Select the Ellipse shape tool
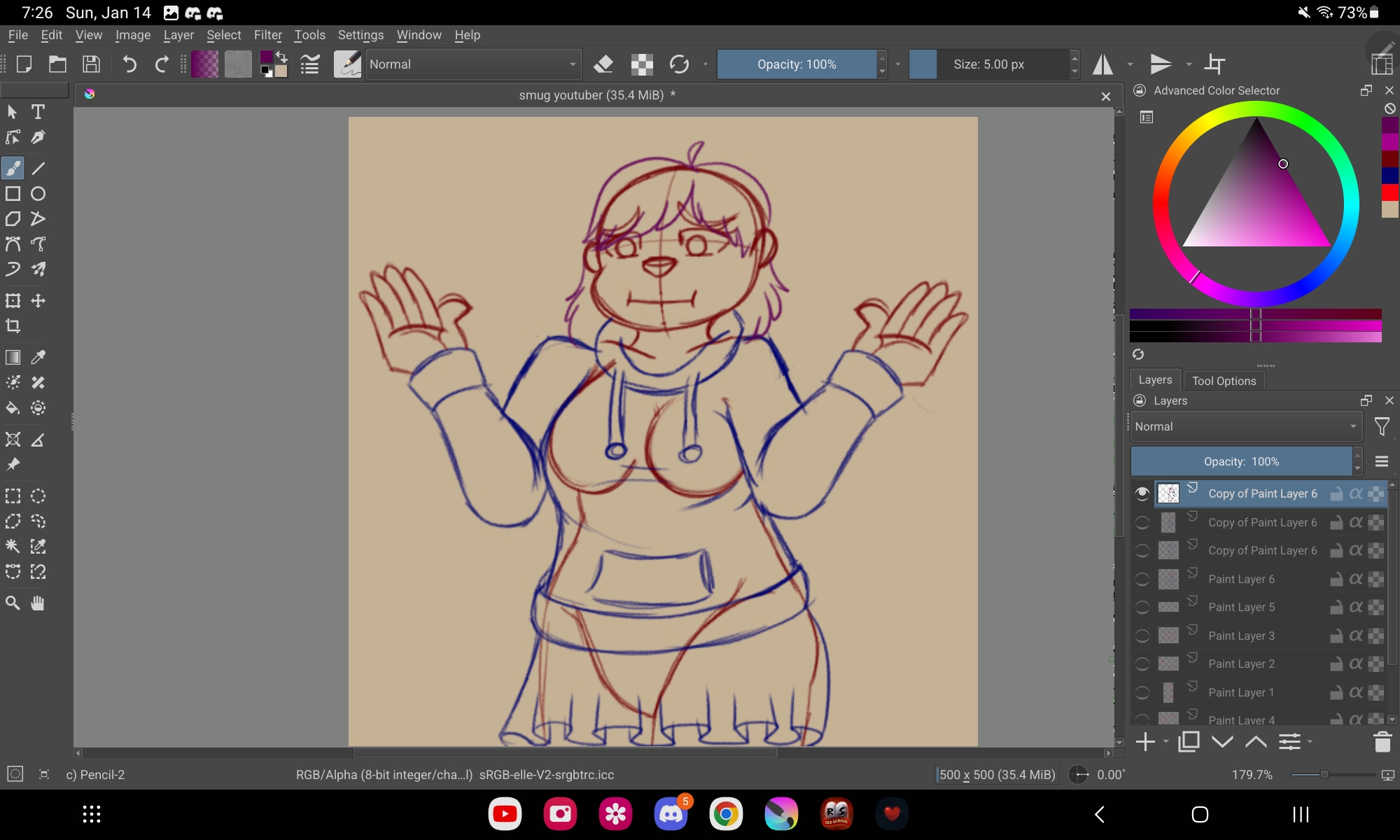 pyautogui.click(x=38, y=194)
